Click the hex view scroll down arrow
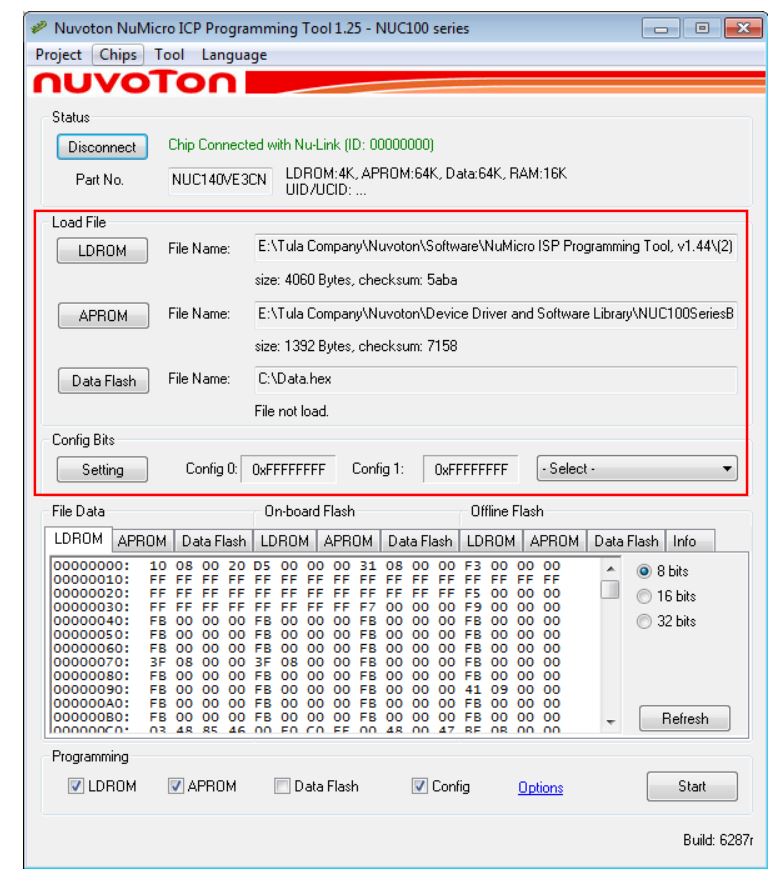The image size is (779, 888). [610, 722]
